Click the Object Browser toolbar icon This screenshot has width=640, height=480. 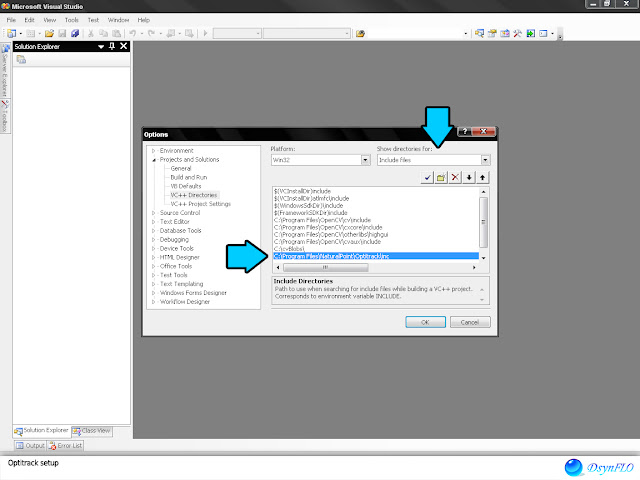(x=505, y=33)
